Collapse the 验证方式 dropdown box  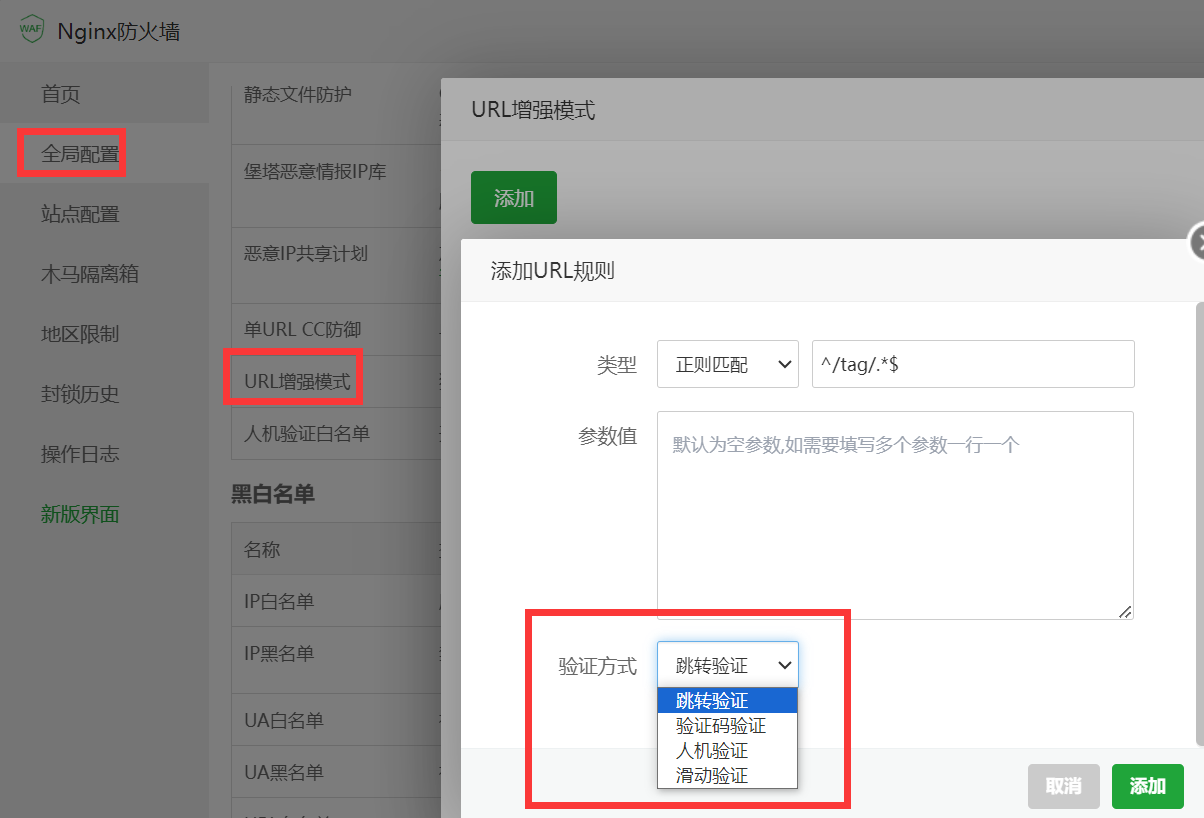coord(728,665)
